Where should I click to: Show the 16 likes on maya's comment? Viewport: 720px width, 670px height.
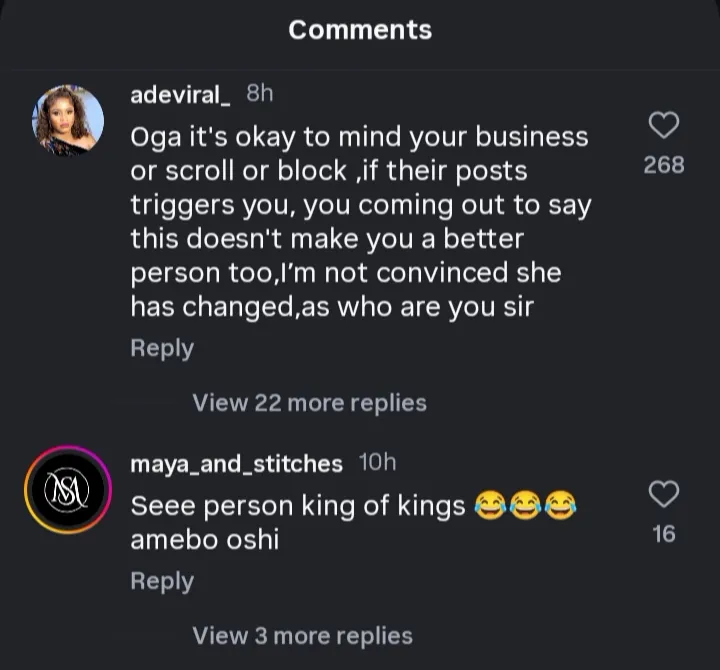664,535
